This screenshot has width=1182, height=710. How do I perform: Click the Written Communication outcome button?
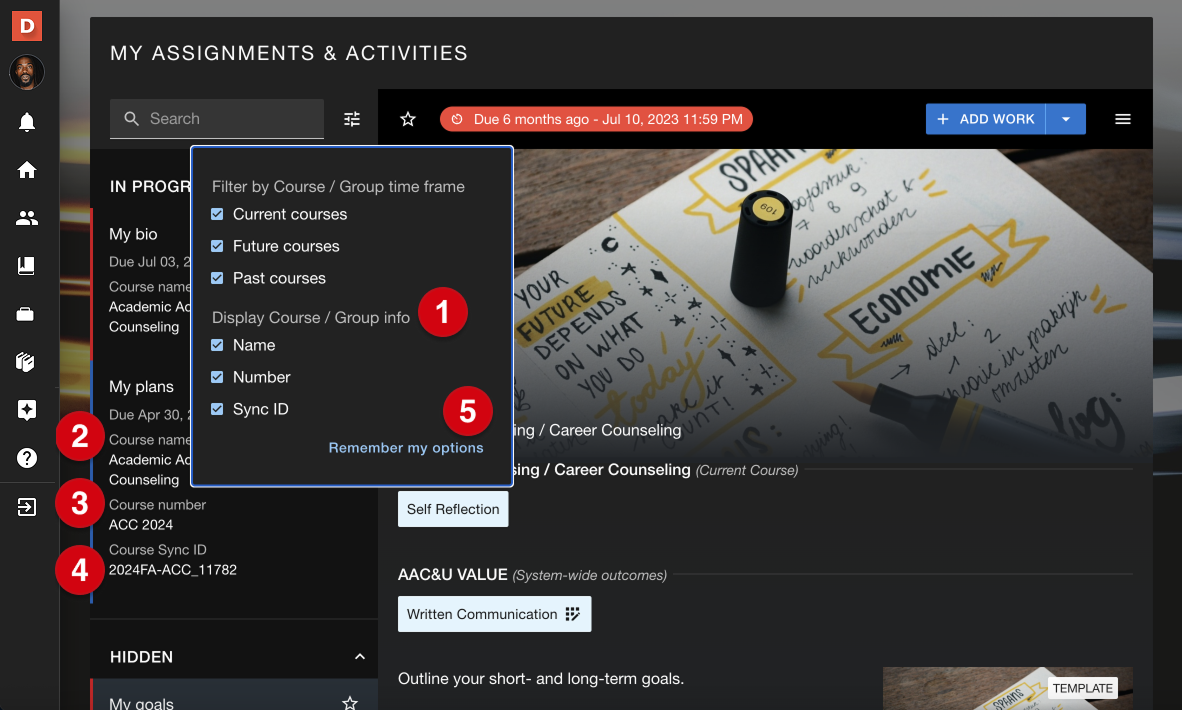[x=495, y=614]
